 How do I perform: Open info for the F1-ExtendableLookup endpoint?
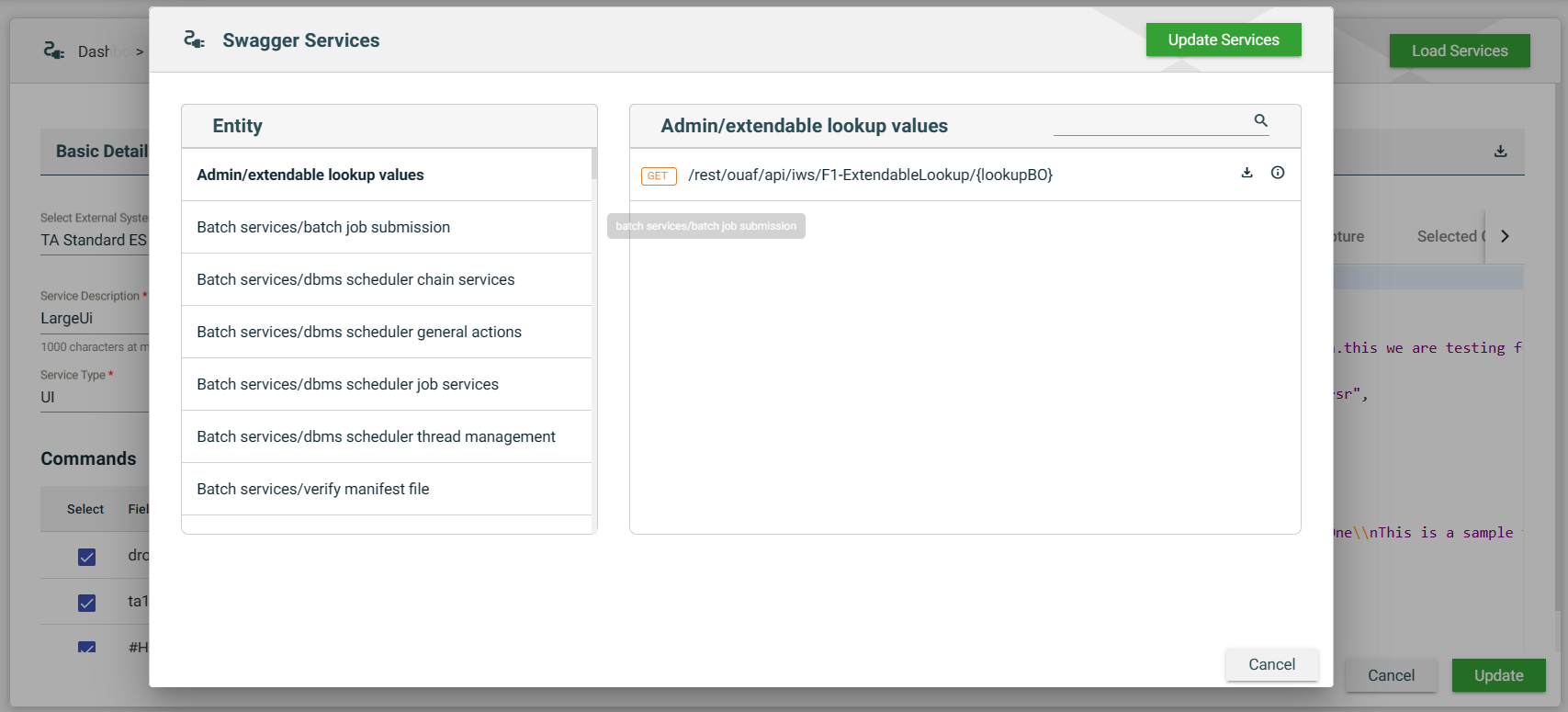click(1277, 173)
